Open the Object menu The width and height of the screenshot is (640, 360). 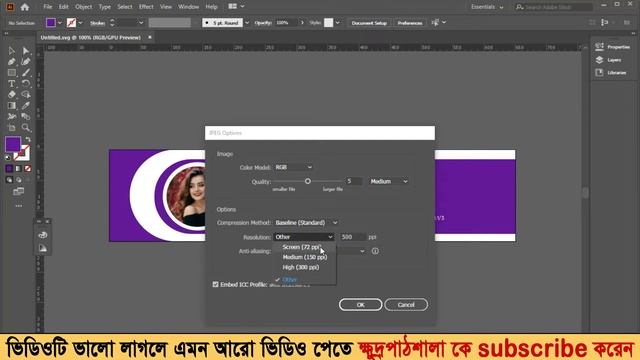click(83, 7)
